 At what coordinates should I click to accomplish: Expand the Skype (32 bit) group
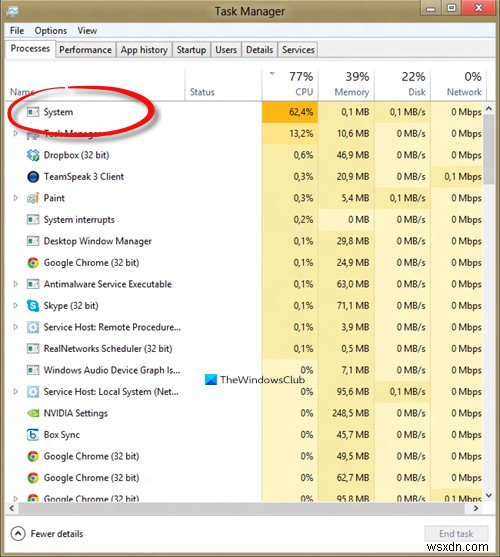click(x=15, y=305)
